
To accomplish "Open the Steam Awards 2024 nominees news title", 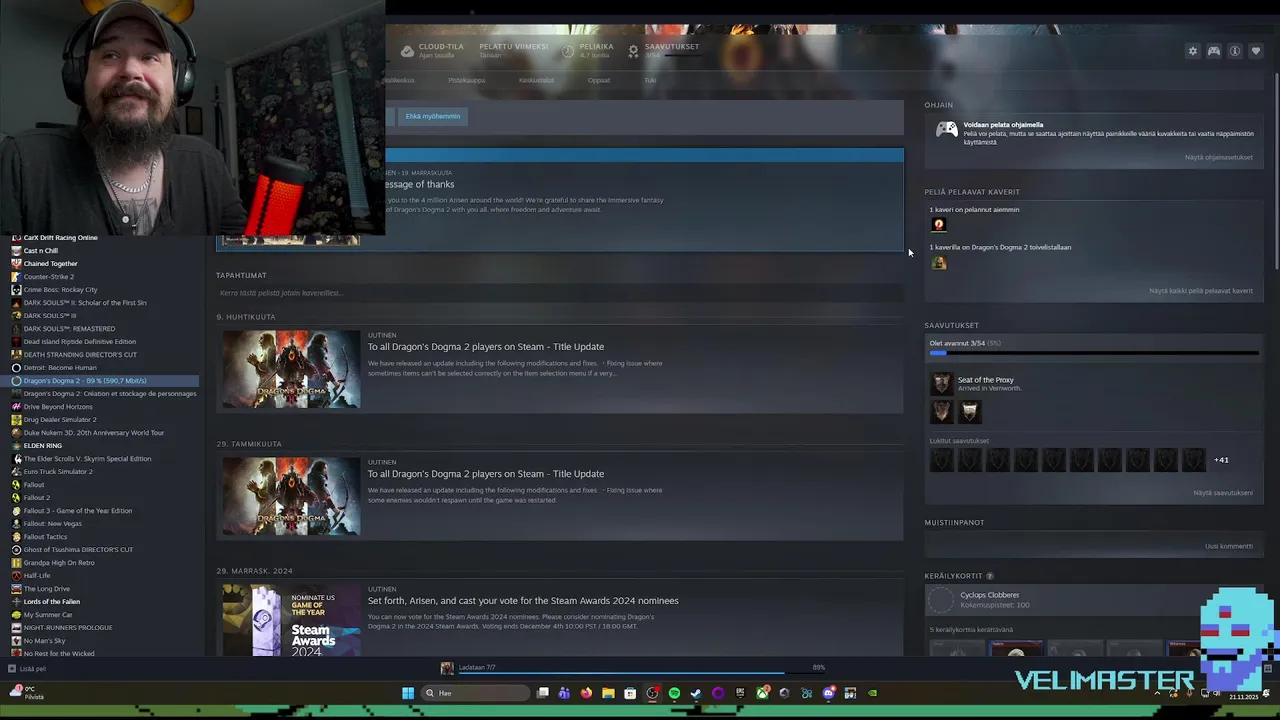I will 523,601.
